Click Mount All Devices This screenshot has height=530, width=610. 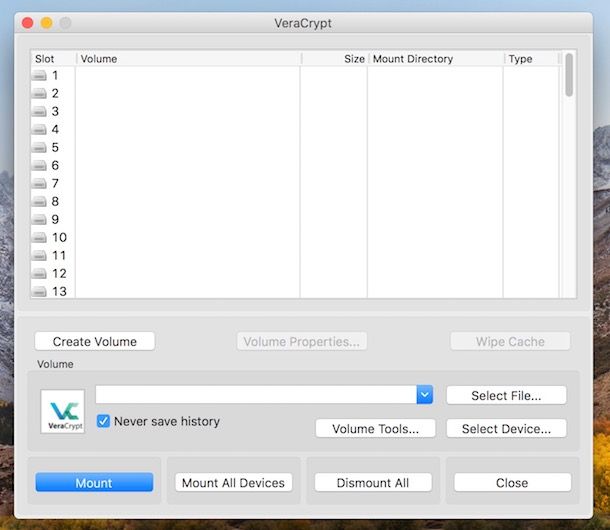pyautogui.click(x=233, y=483)
